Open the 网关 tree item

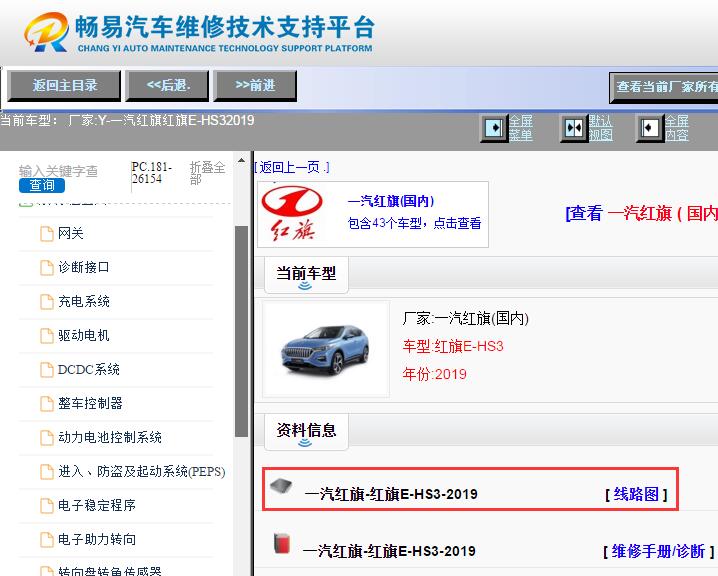pos(71,234)
